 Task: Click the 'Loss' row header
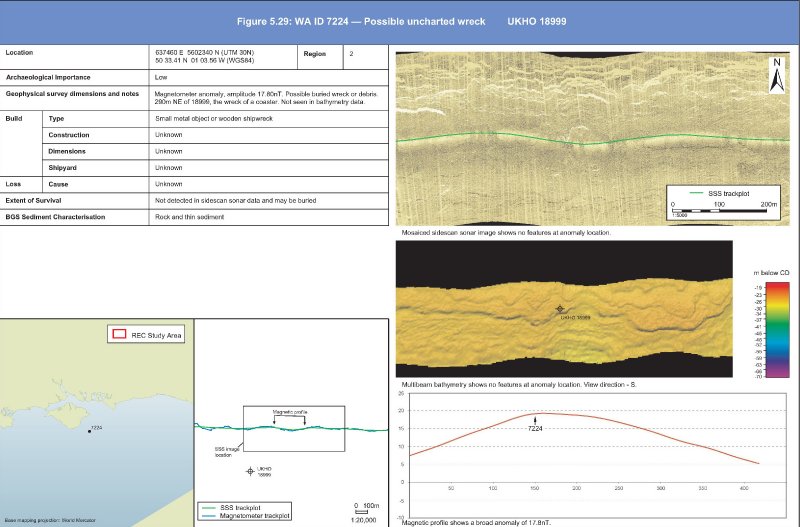click(x=13, y=184)
